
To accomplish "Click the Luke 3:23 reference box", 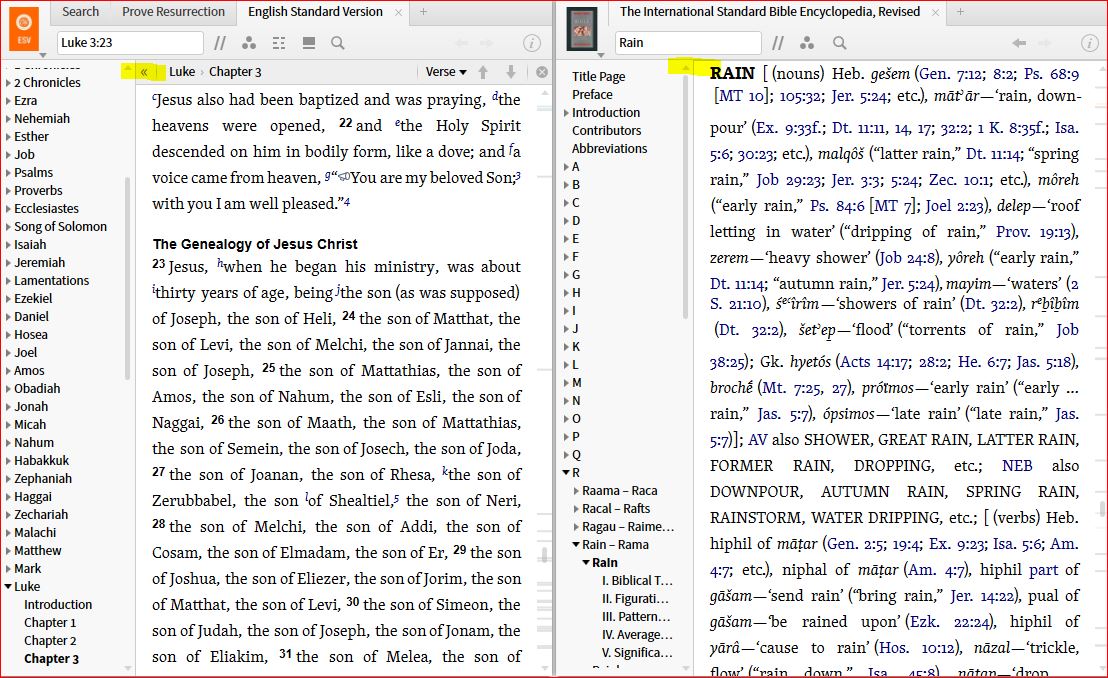I will 130,43.
